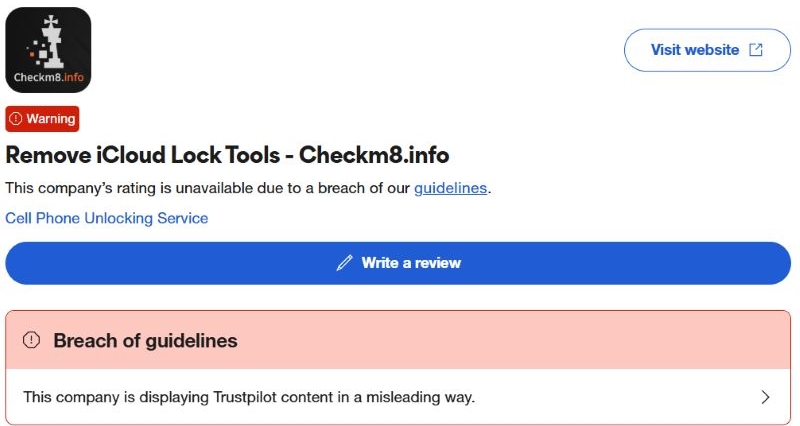This screenshot has height=426, width=800.
Task: Open the misleading Trustpilot content message row
Action: coord(249,397)
